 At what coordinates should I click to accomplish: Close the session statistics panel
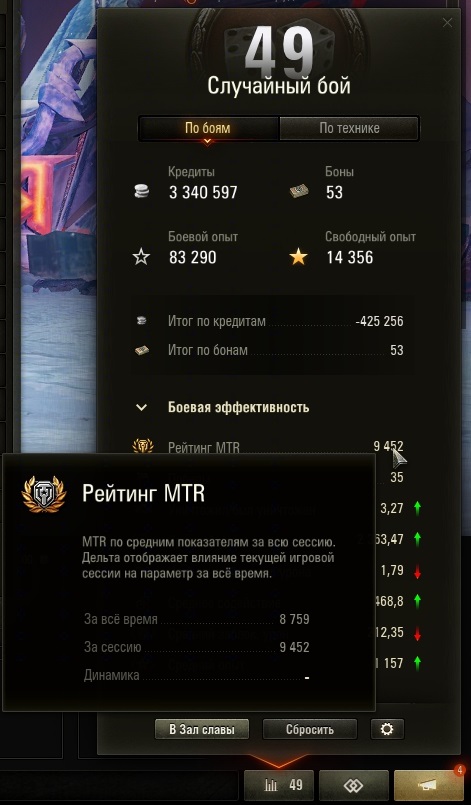tap(447, 23)
